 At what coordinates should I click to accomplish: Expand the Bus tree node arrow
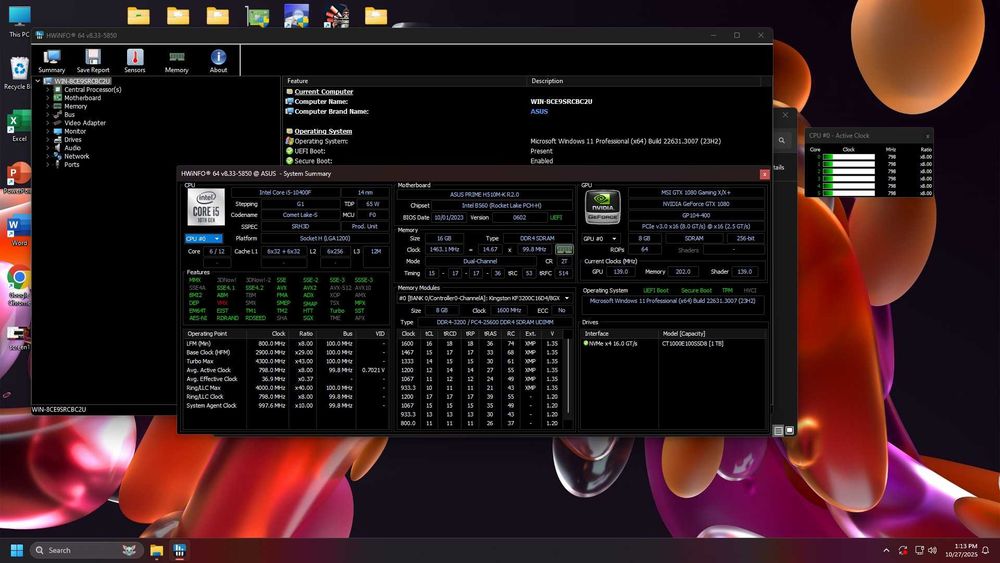[48, 115]
